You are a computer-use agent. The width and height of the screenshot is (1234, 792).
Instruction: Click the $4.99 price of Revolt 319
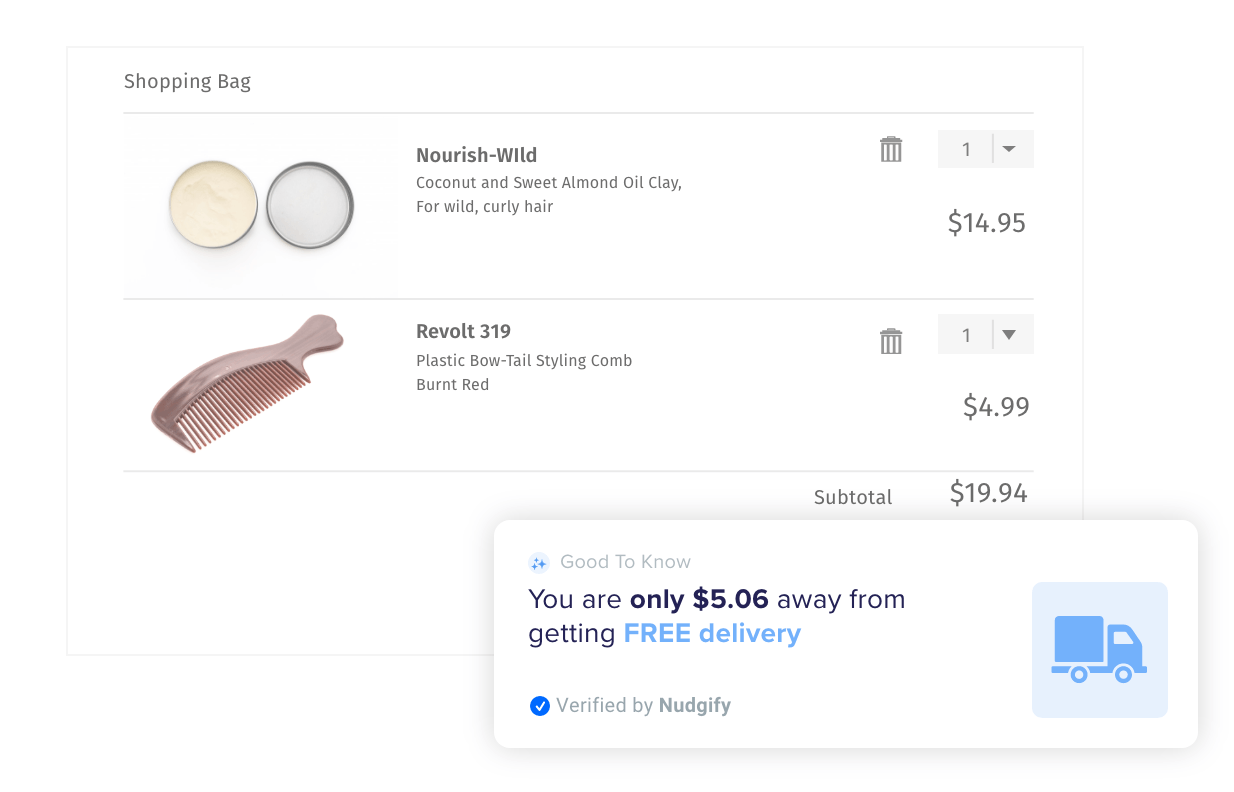tap(995, 406)
